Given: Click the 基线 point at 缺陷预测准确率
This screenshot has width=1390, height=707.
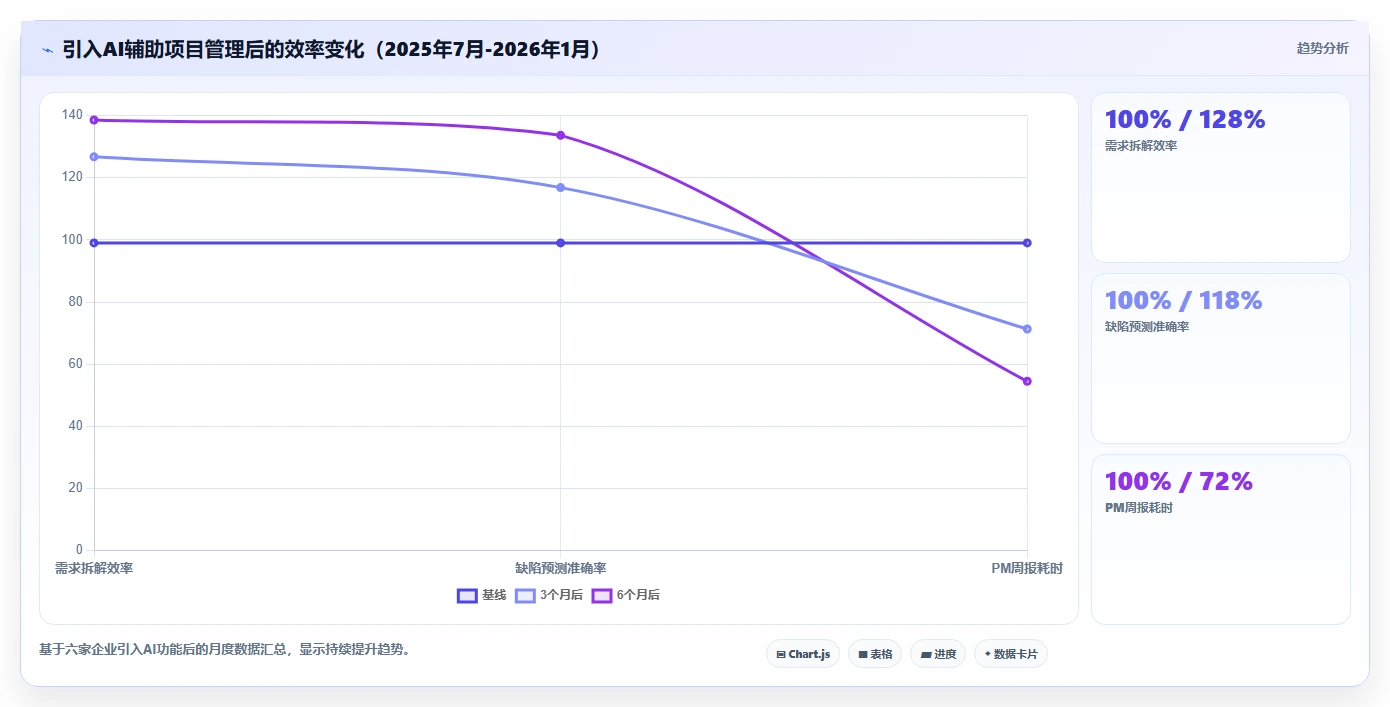Looking at the screenshot, I should [x=561, y=243].
